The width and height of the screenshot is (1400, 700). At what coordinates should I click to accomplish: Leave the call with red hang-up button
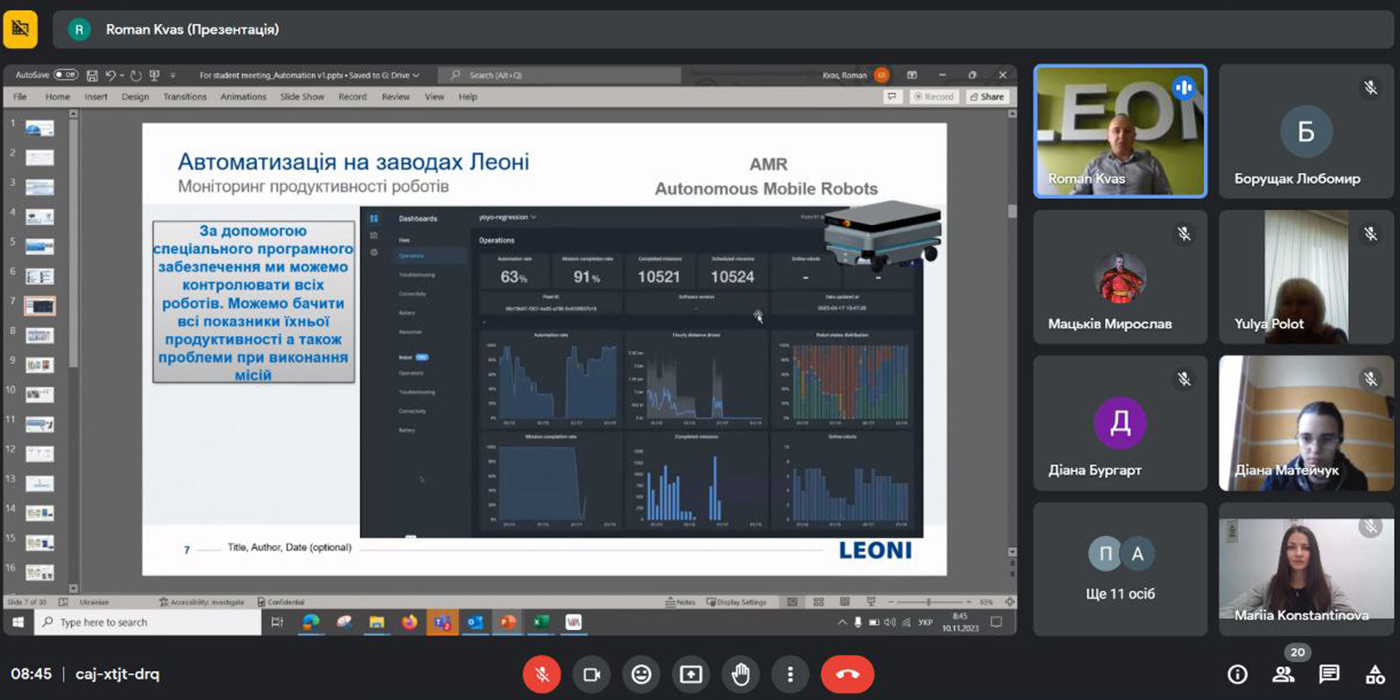point(847,674)
